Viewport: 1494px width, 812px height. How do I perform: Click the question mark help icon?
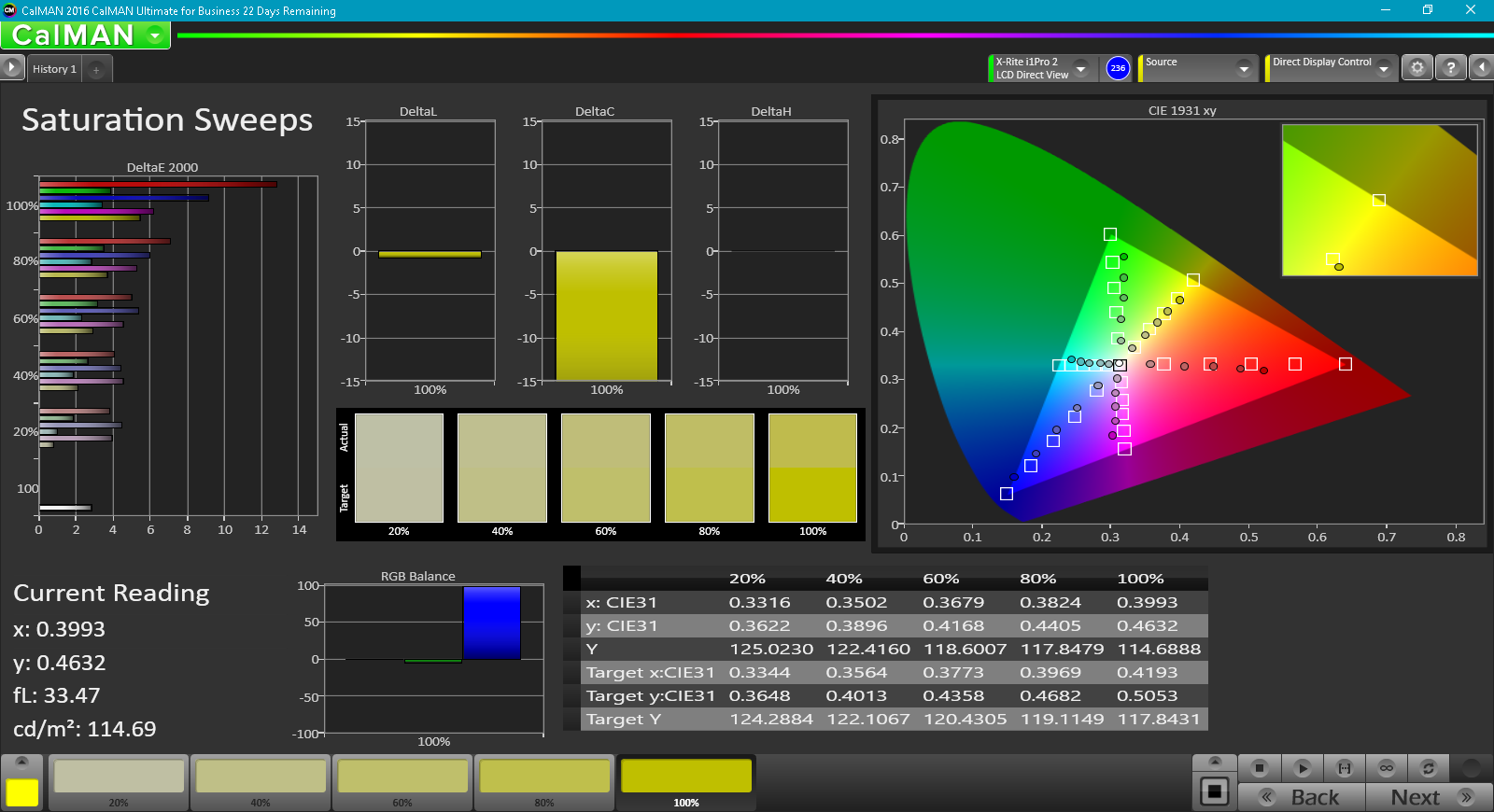click(x=1450, y=68)
